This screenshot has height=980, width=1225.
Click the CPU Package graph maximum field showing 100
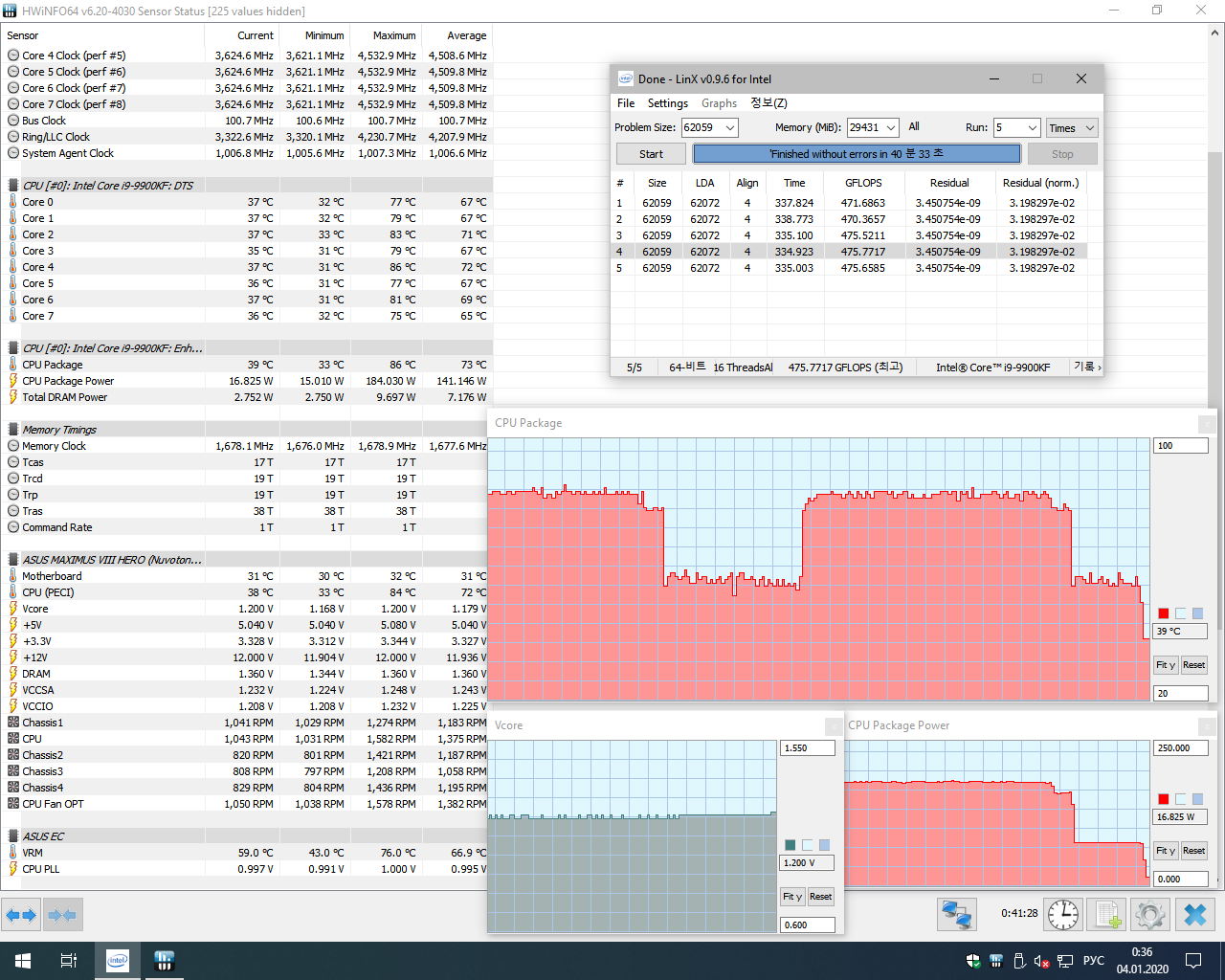[1181, 446]
